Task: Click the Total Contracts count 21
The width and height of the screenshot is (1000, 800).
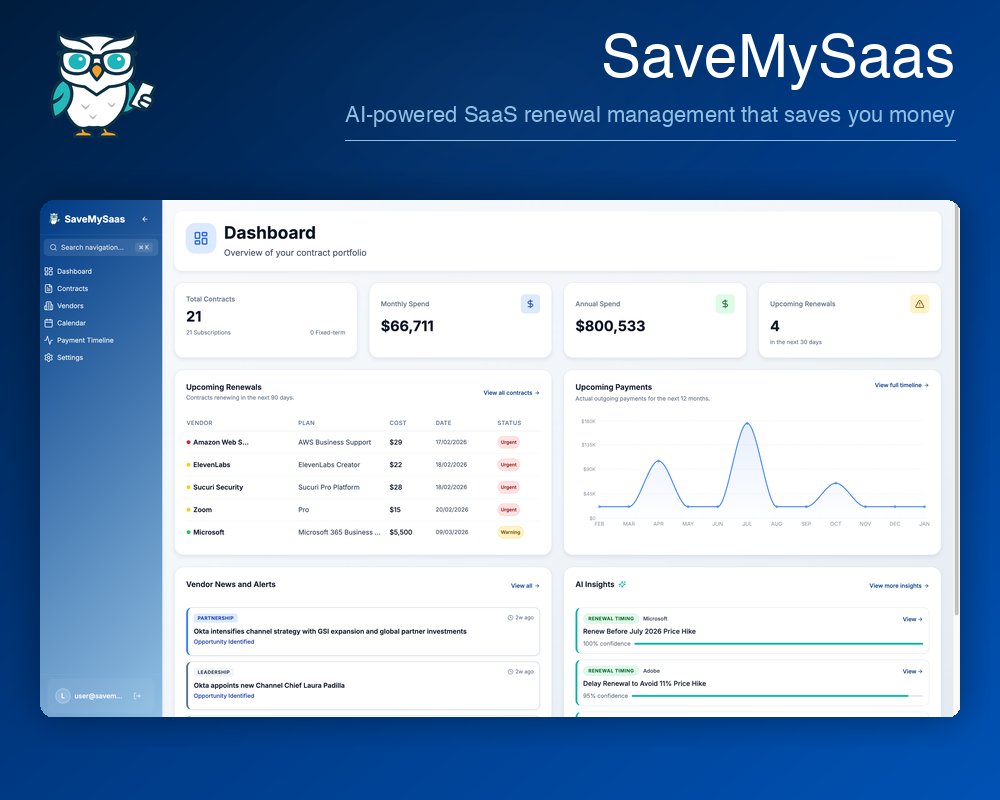Action: pyautogui.click(x=194, y=316)
